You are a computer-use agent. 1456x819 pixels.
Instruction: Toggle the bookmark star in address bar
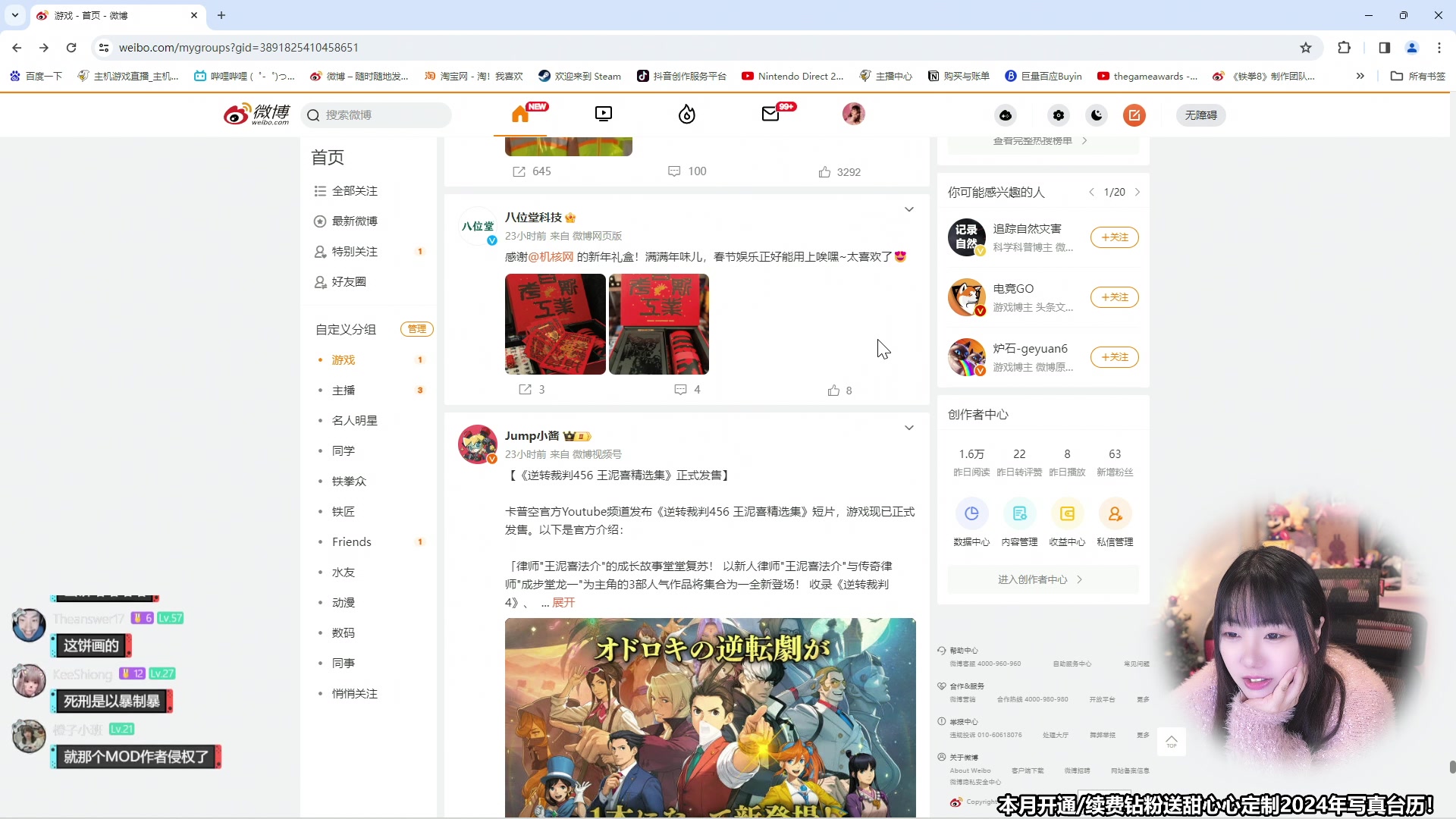pyautogui.click(x=1306, y=47)
